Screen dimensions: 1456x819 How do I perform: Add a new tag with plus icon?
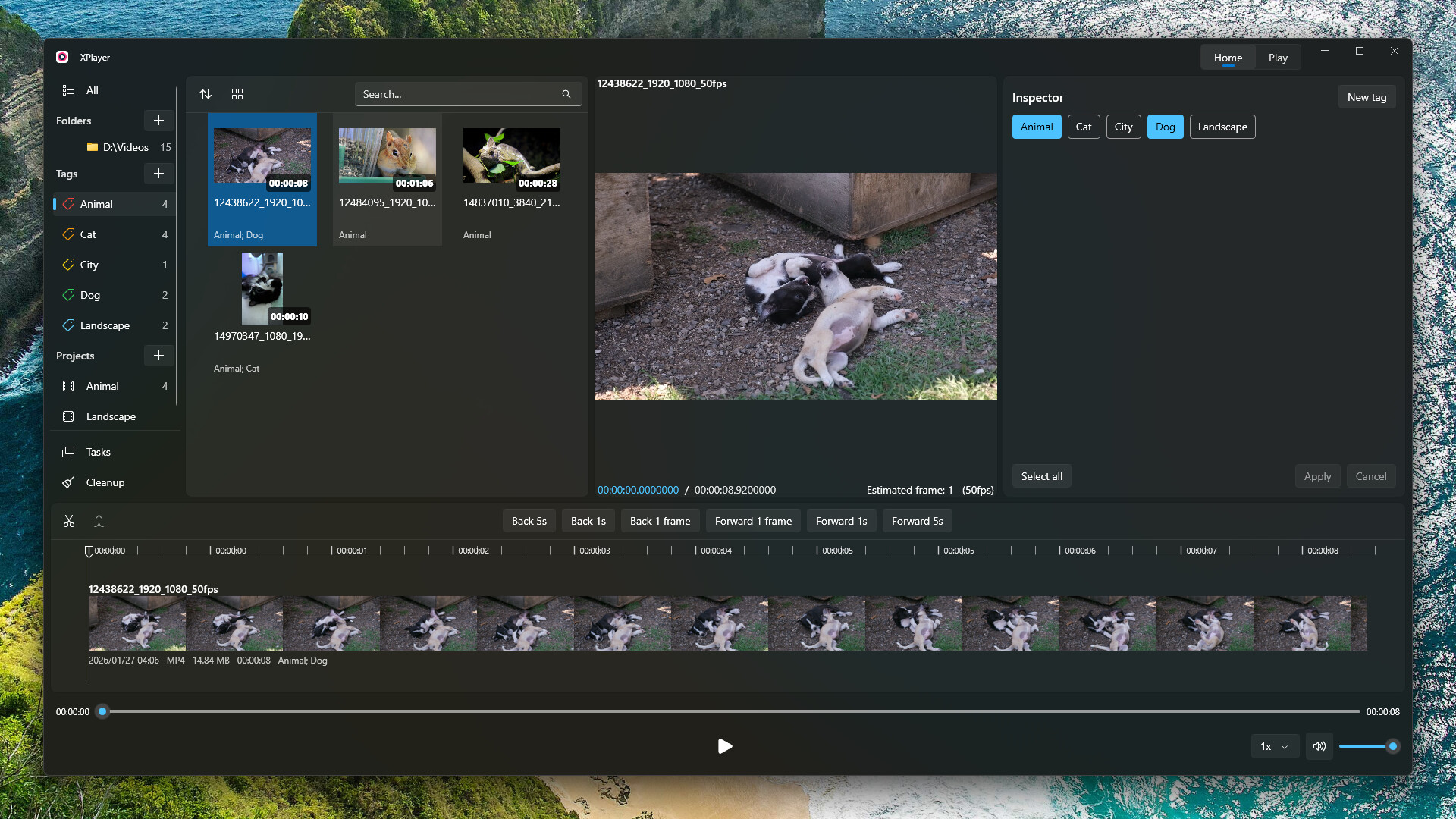[158, 174]
